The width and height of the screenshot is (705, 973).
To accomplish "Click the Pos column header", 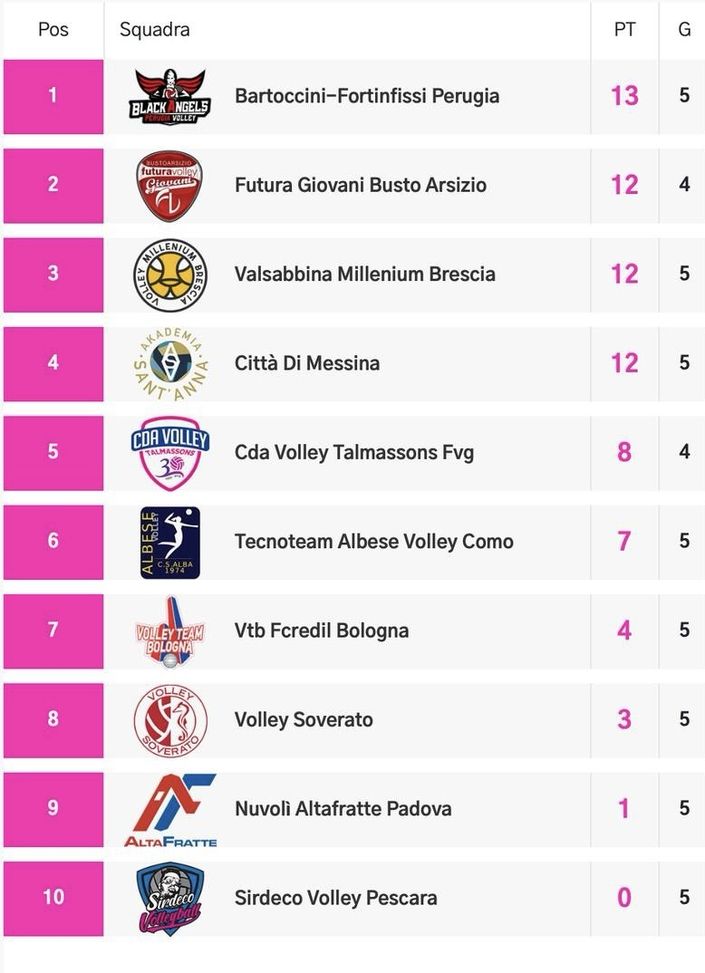I will point(53,29).
